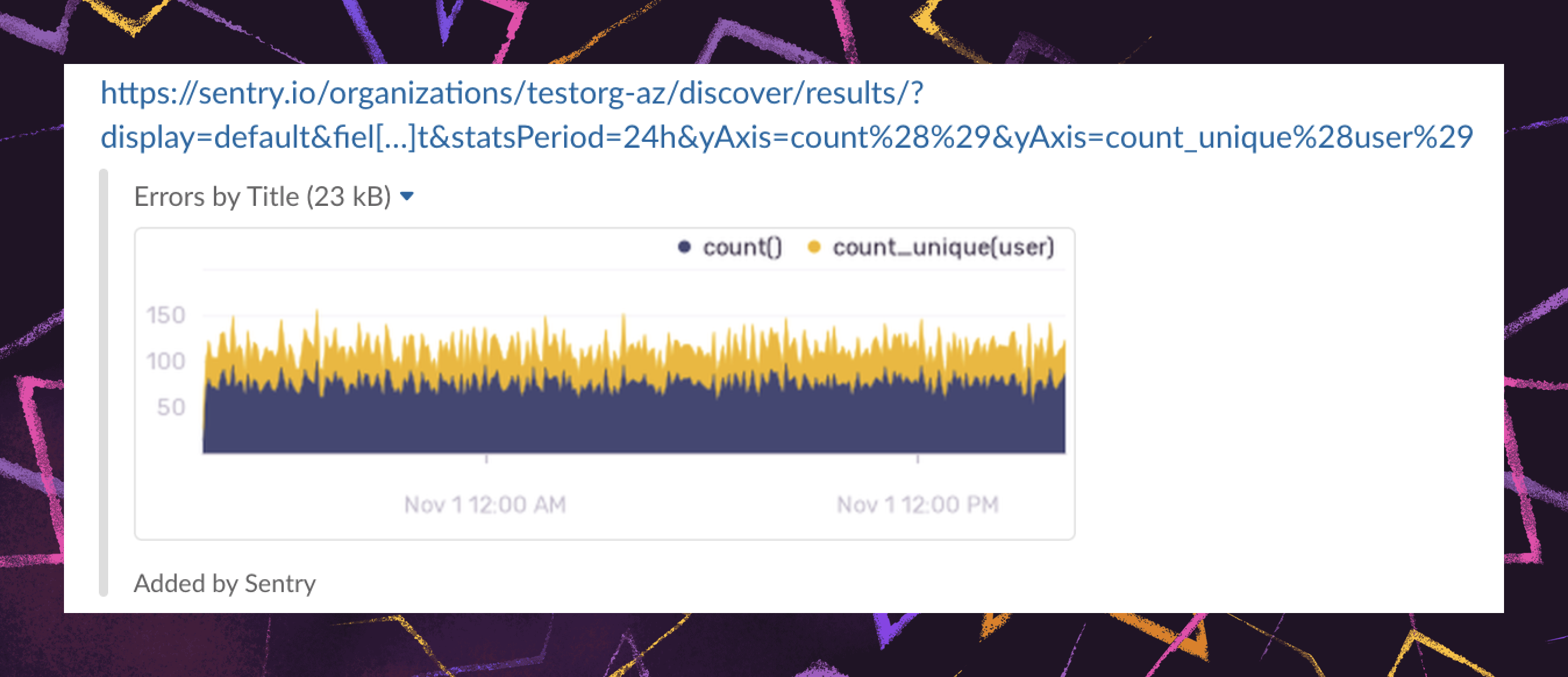
Task: Click the count_unique(user) legend label
Action: (x=943, y=247)
